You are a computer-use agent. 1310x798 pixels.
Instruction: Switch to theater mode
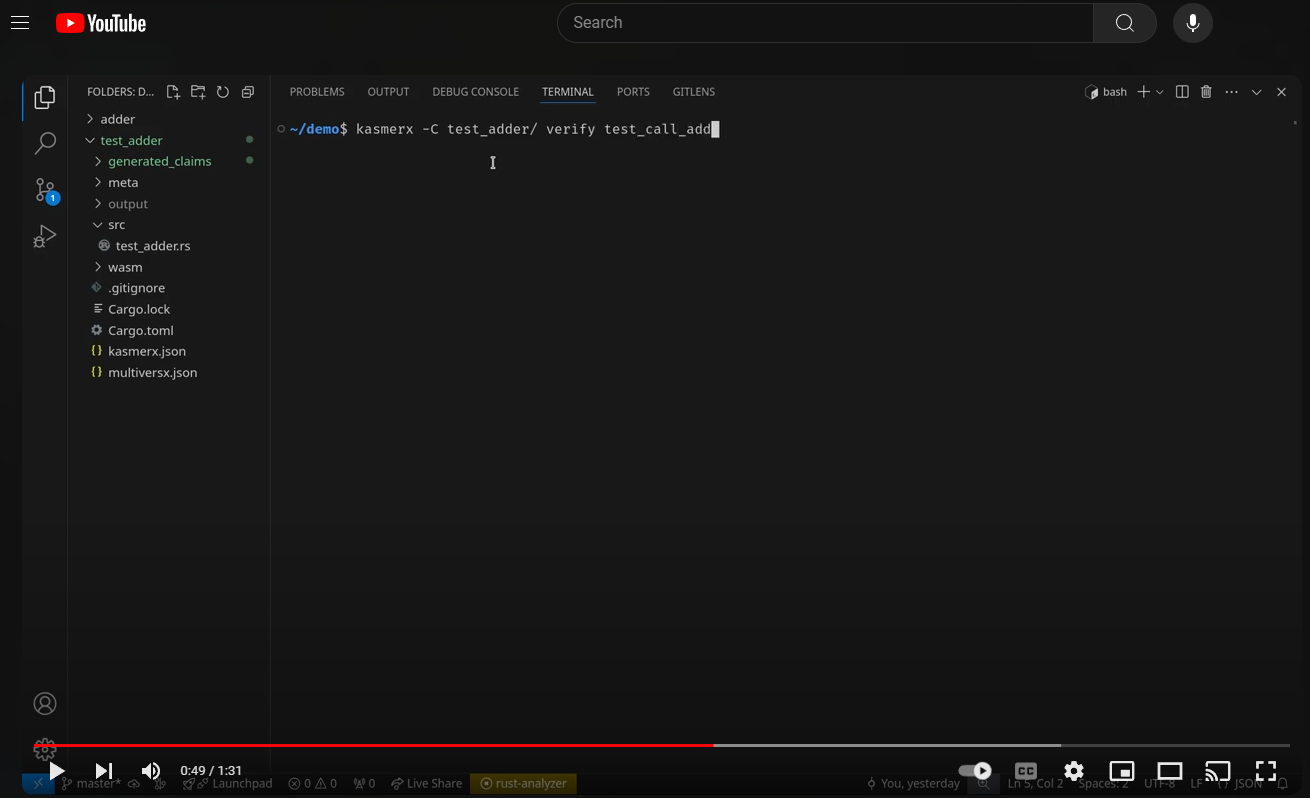click(x=1170, y=771)
